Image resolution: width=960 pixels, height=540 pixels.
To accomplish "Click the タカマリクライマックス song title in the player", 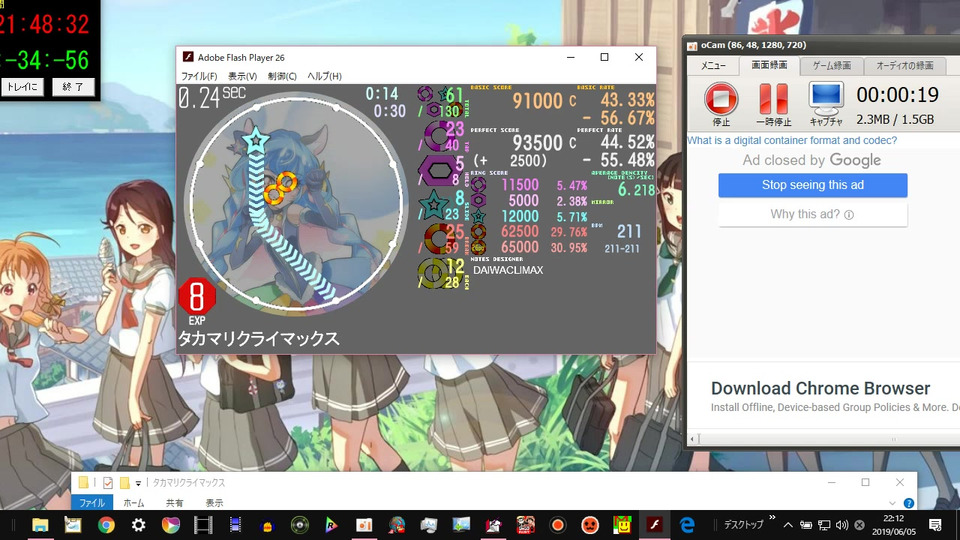I will click(258, 339).
